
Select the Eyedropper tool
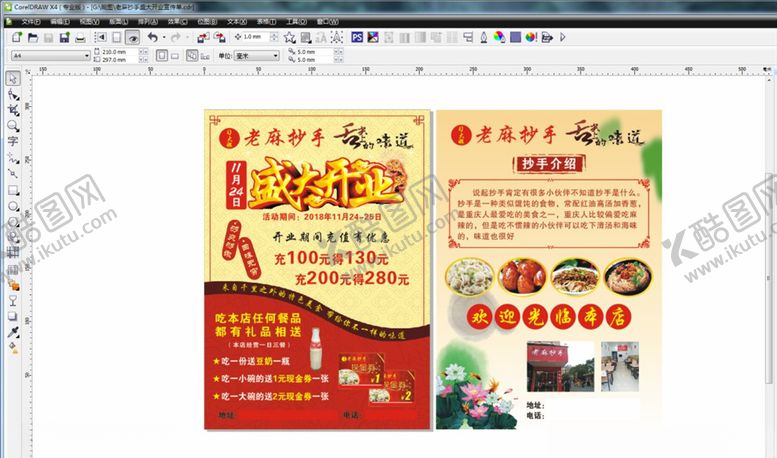(x=13, y=332)
